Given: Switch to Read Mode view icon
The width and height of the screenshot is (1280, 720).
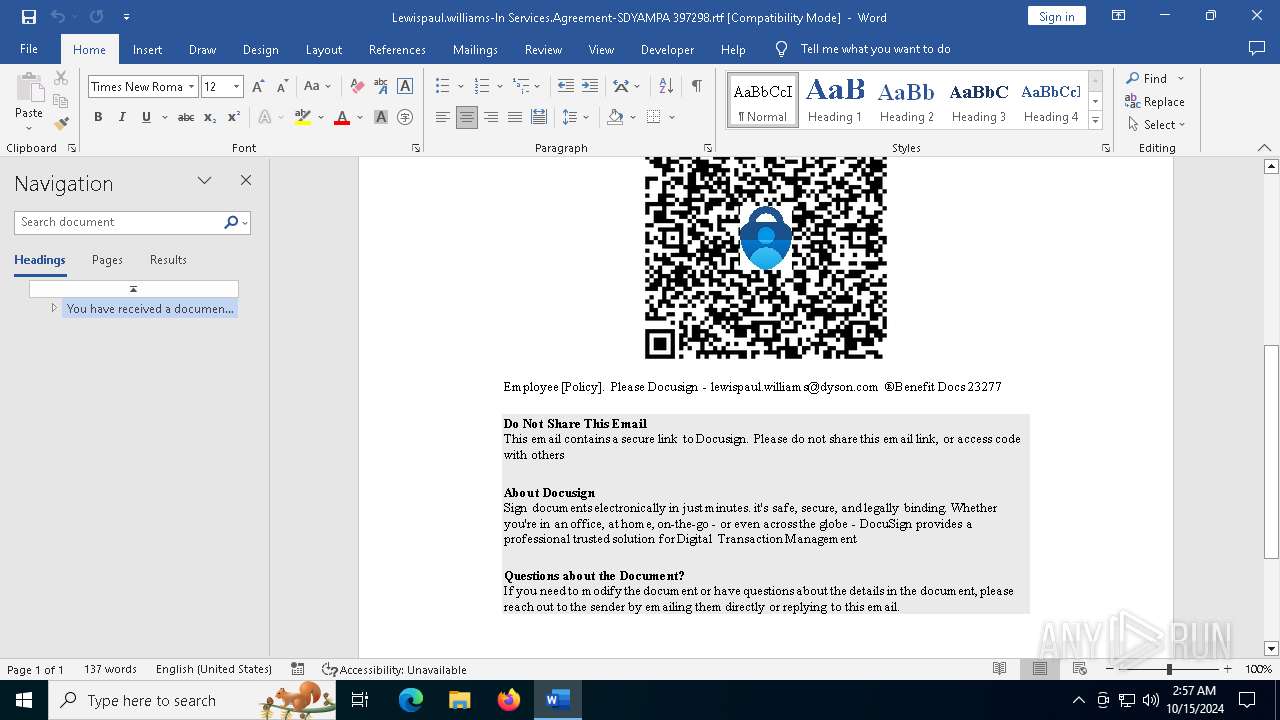Looking at the screenshot, I should point(999,669).
